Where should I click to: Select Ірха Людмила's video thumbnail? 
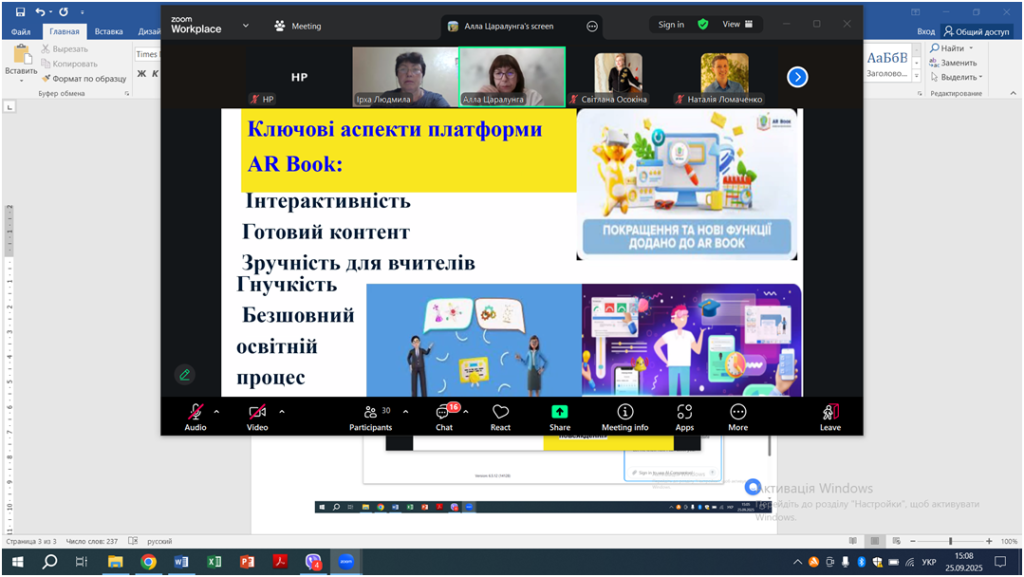coord(405,76)
